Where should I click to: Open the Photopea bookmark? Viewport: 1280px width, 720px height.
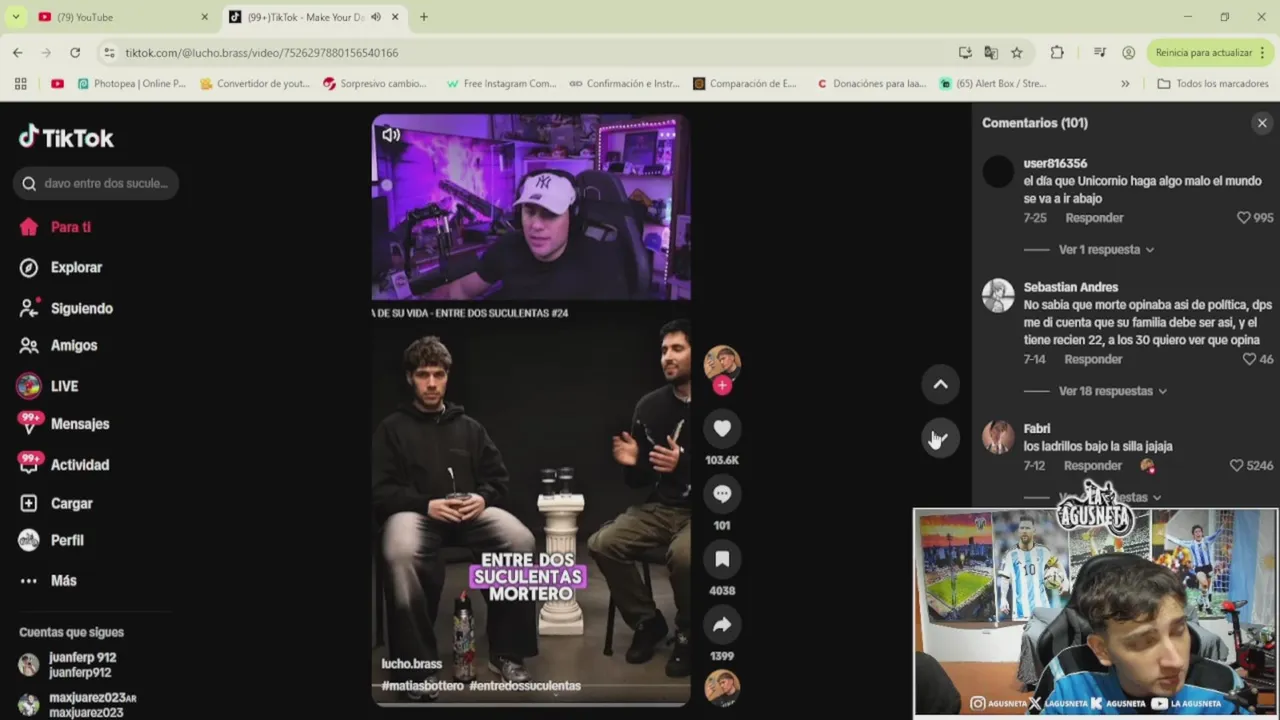click(x=132, y=84)
